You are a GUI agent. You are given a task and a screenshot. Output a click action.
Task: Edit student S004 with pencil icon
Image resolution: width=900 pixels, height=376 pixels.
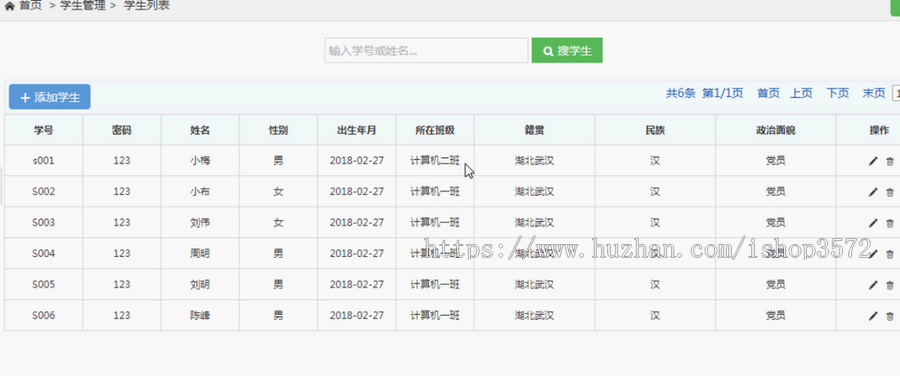873,254
